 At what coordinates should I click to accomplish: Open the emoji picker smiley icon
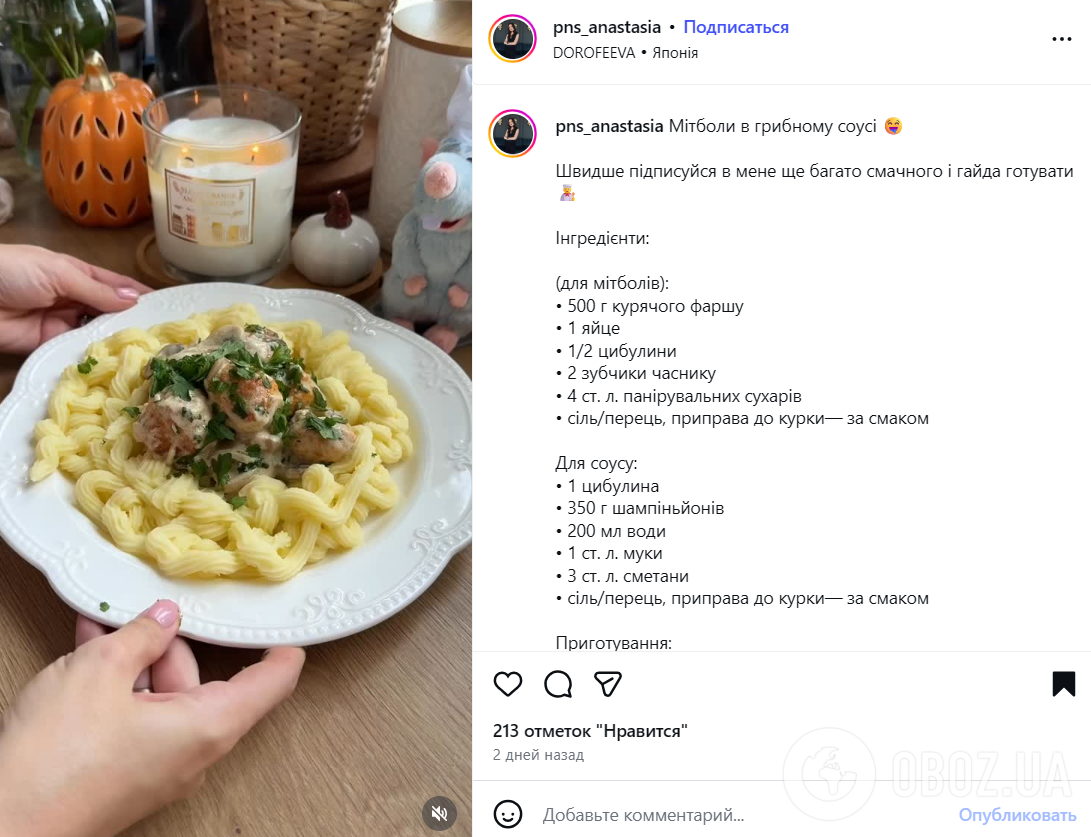click(508, 814)
